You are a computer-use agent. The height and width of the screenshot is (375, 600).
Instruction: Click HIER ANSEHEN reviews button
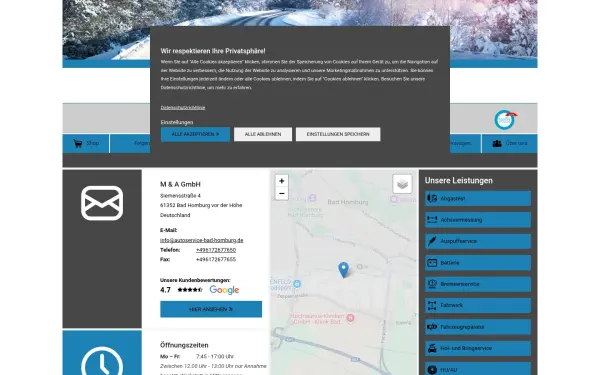[211, 309]
